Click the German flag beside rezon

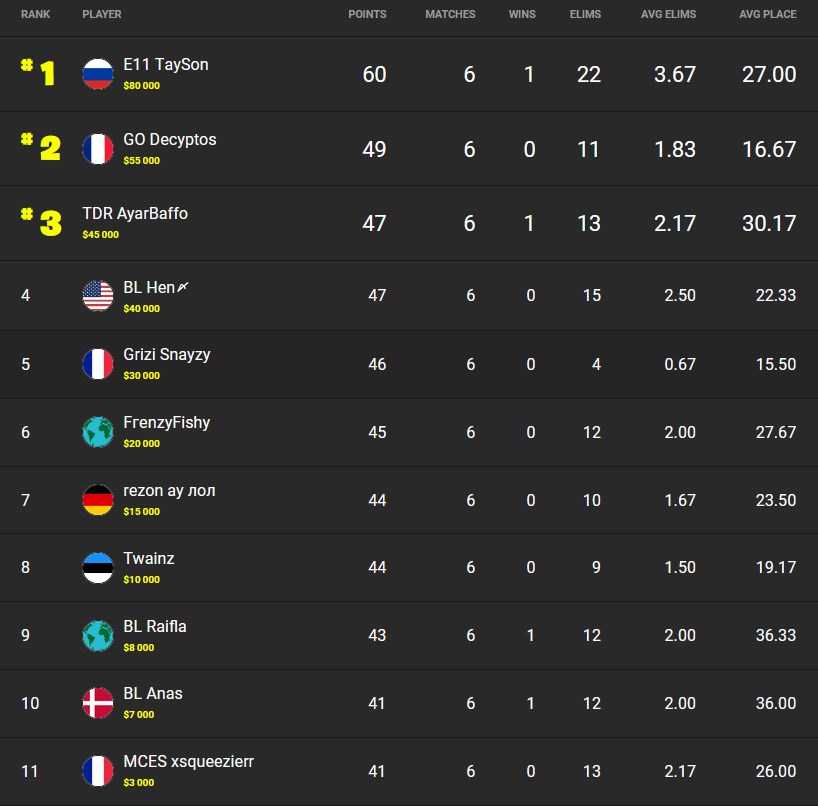tap(98, 500)
